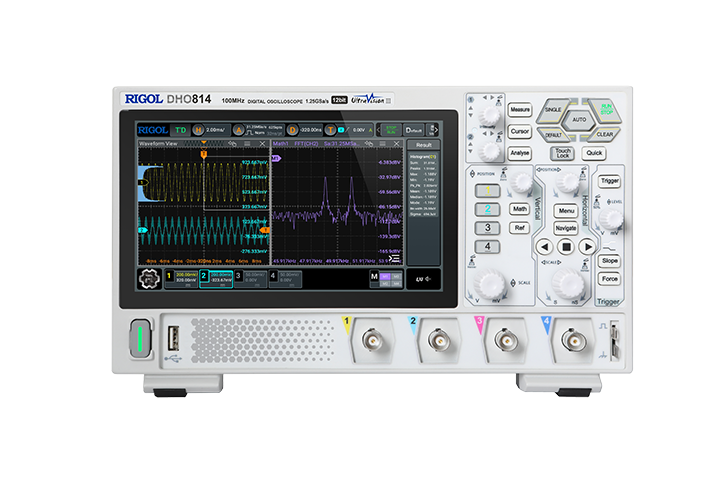Viewport: 720px width, 480px height.
Task: Open the Waveform View window menu icon
Action: (x=248, y=144)
